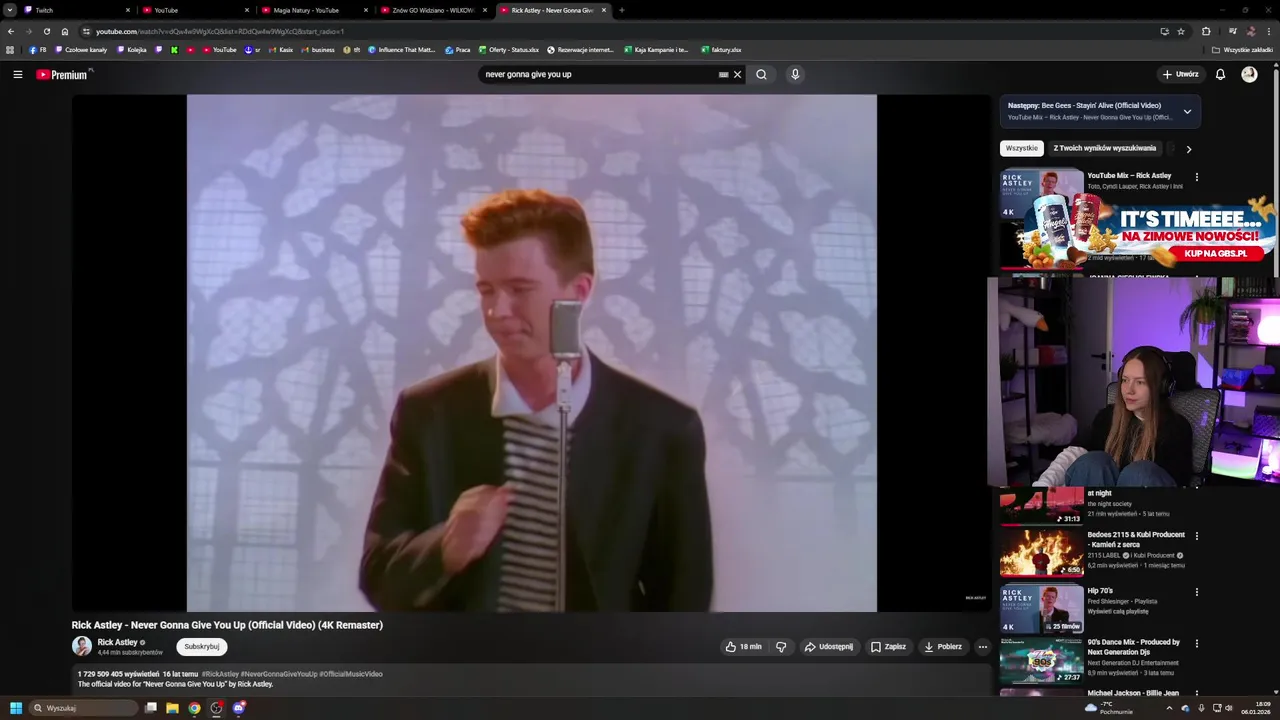
Task: Open Chrome extensions puzzle icon
Action: coord(1206,31)
